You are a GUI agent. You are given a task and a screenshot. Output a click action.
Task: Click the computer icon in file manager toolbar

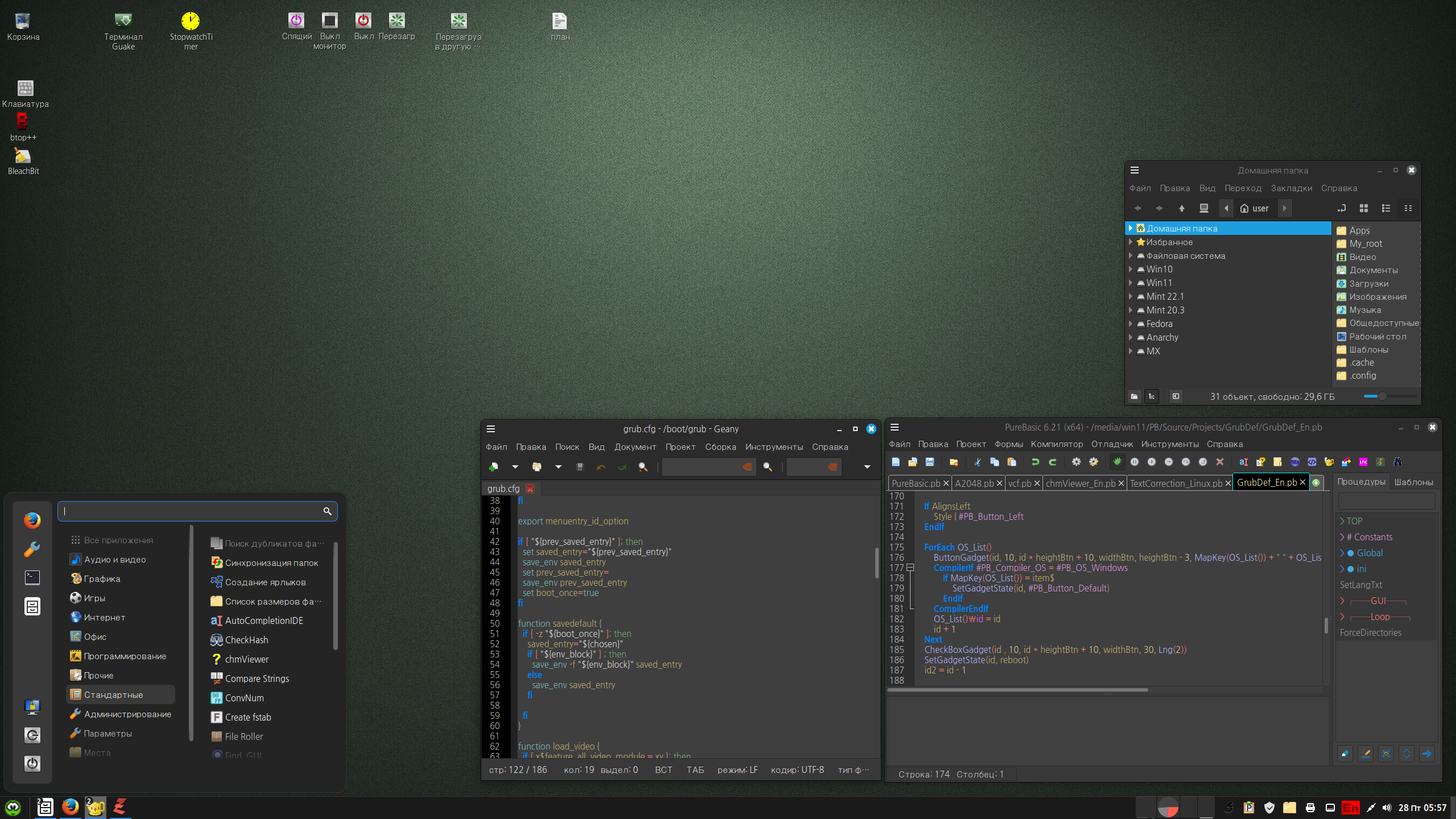1204,208
